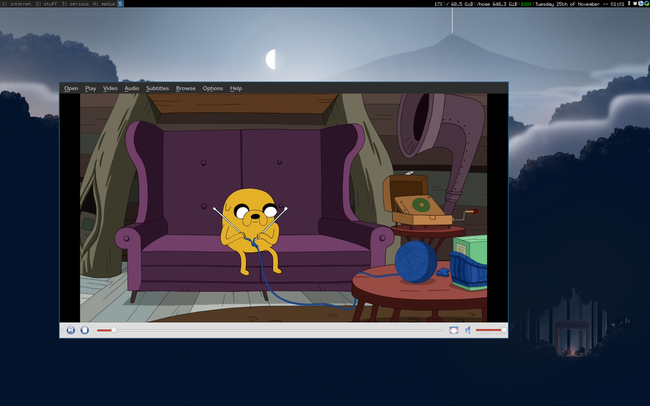The image size is (650, 406).
Task: Open the Help menu
Action: [236, 88]
